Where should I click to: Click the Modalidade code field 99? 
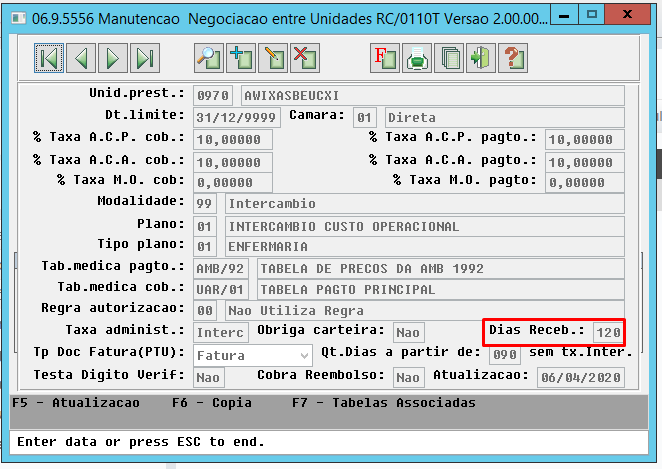point(205,203)
